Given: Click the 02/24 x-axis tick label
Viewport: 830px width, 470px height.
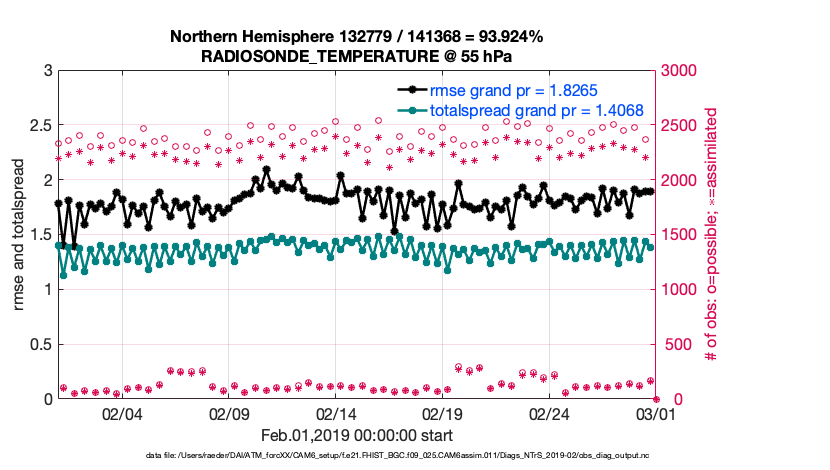Looking at the screenshot, I should pos(550,414).
